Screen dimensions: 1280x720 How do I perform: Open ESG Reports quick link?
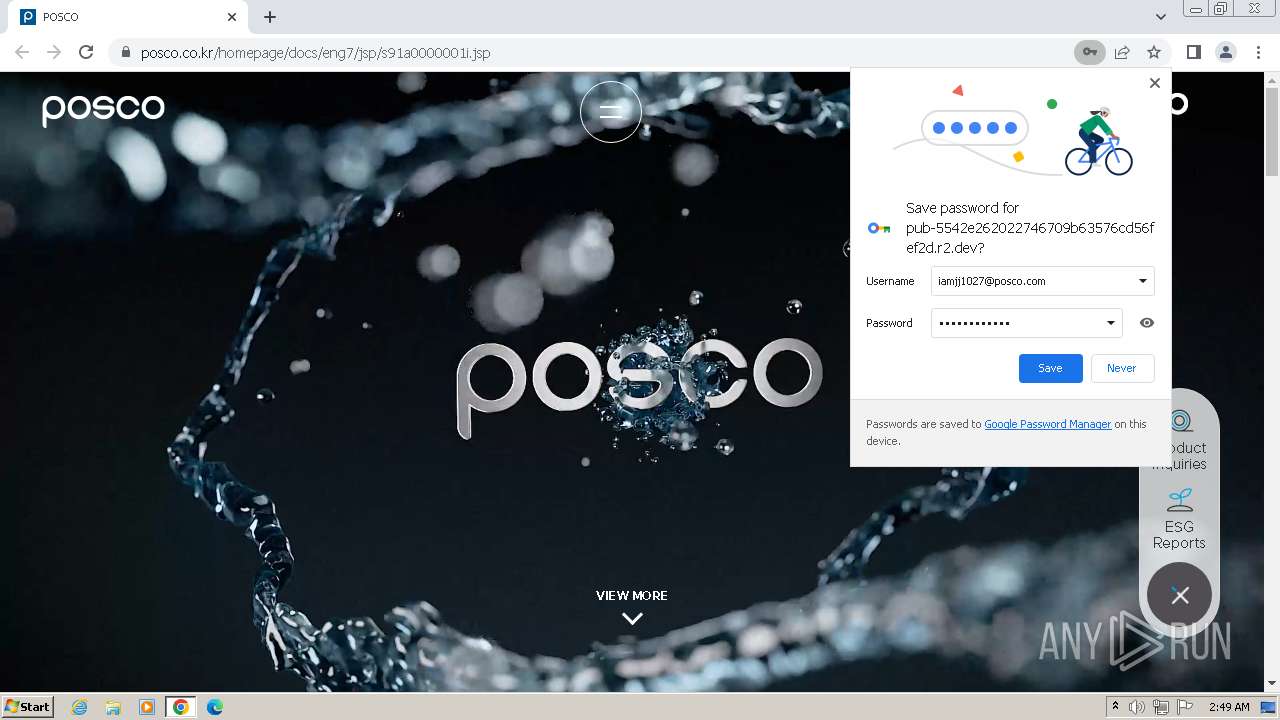pos(1179,519)
